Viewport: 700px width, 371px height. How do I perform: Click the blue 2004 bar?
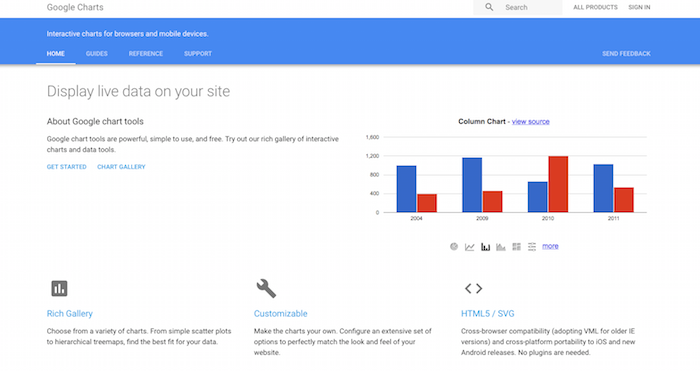[x=406, y=189]
